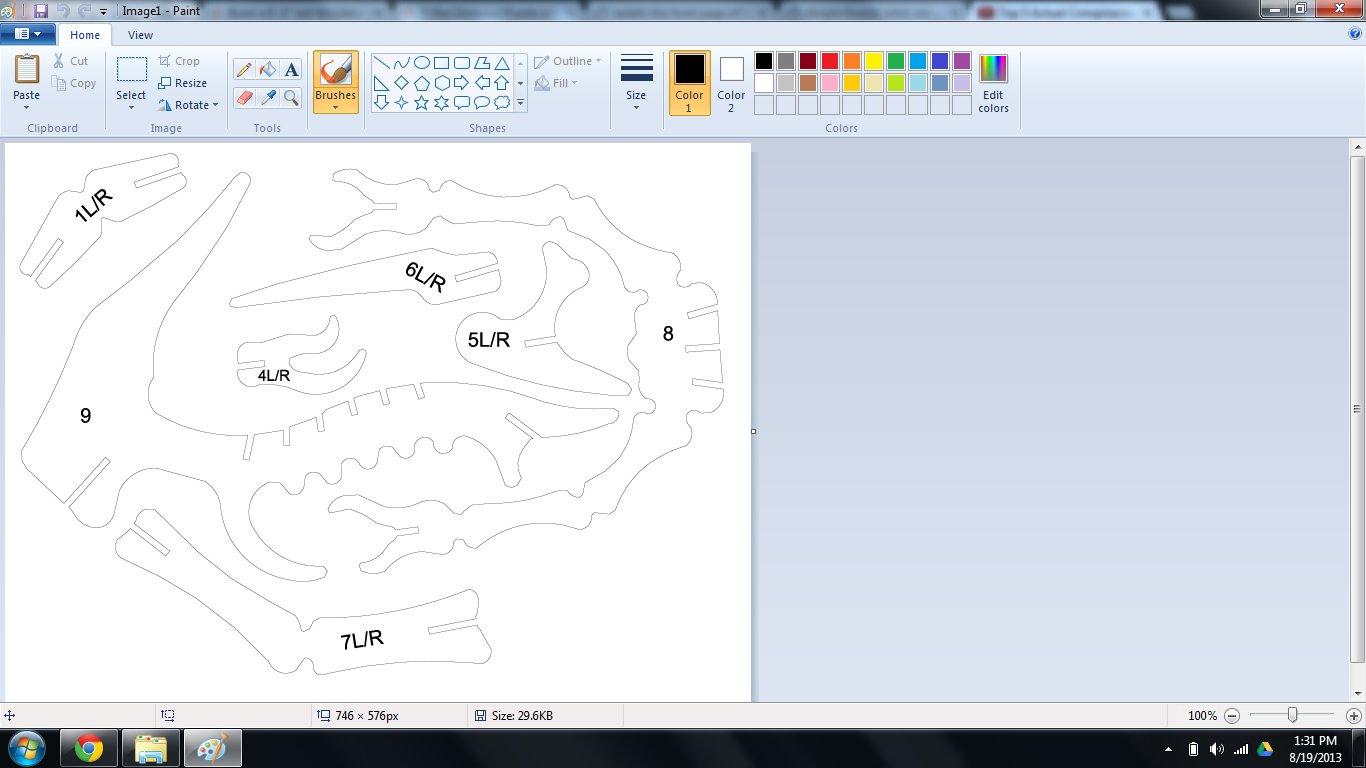Click the Google Drive tray icon
The width and height of the screenshot is (1366, 768).
point(1264,749)
